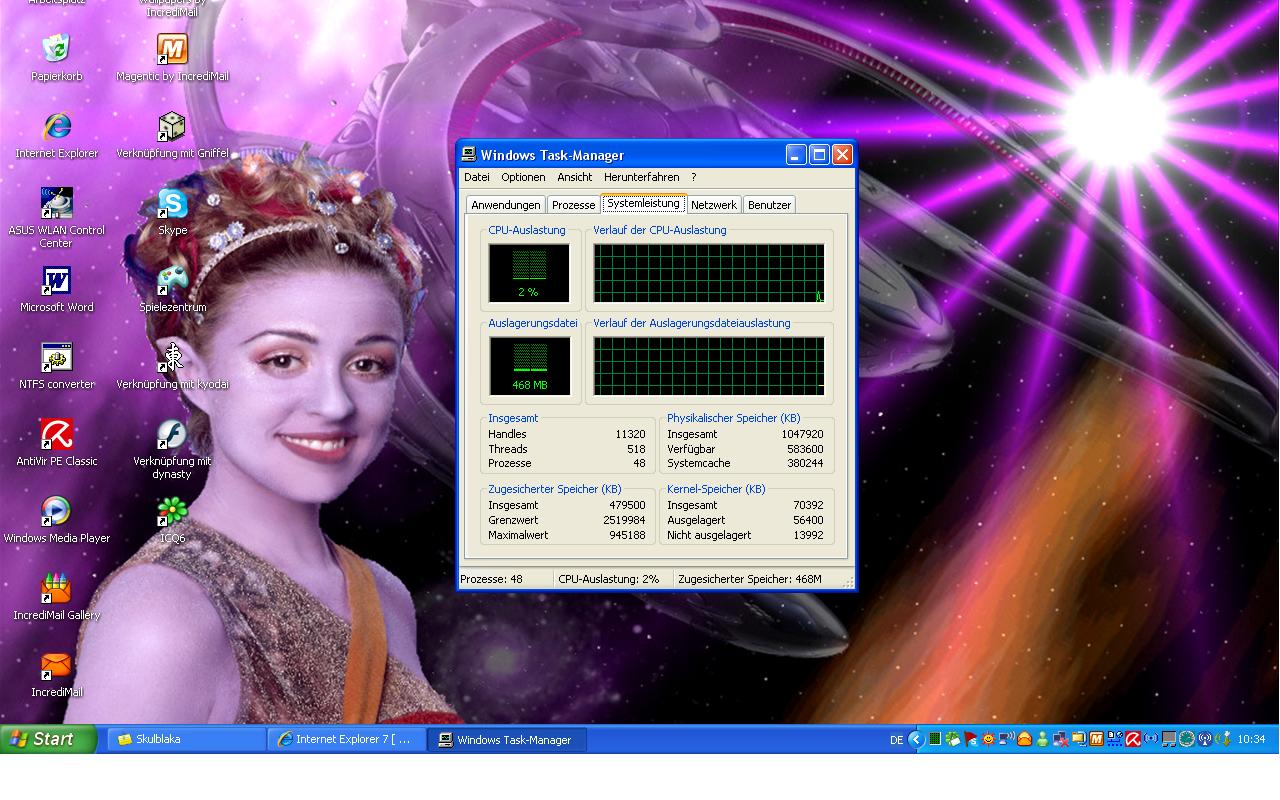This screenshot has height=800, width=1280.
Task: Open the Ansicht menu
Action: coord(574,177)
